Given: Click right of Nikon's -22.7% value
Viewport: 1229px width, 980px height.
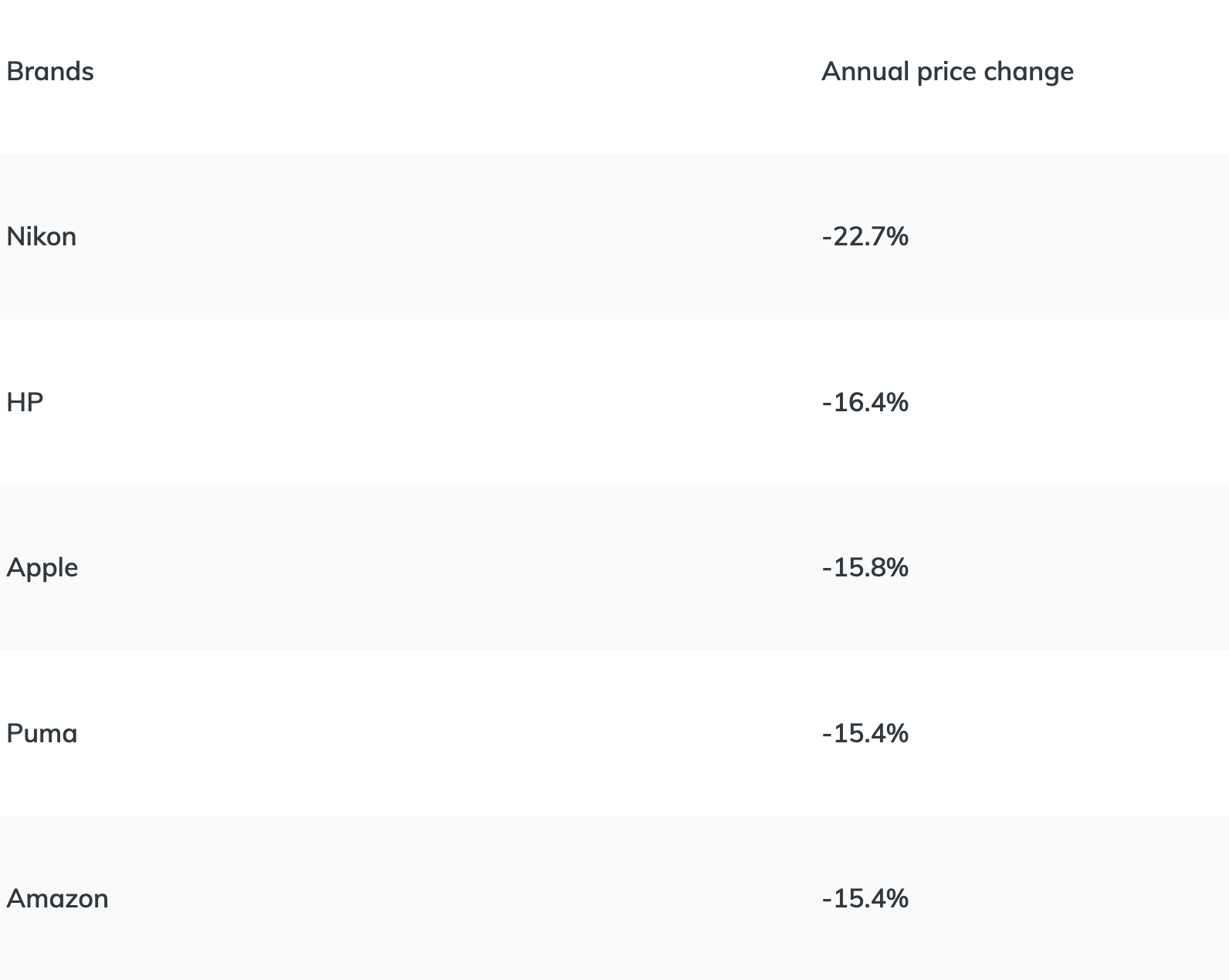Looking at the screenshot, I should pyautogui.click(x=1081, y=236).
